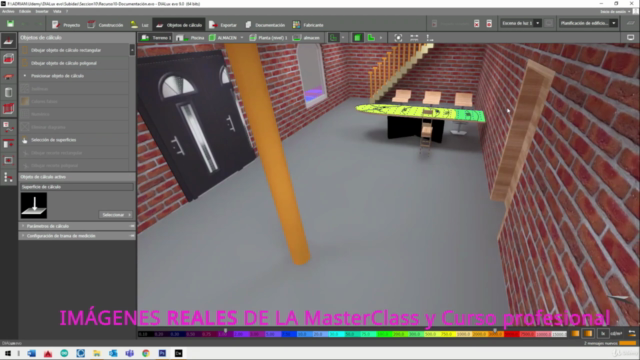Screen dimensions: 640x360
Task: Click the red dot calculation icon
Action: pos(489,24)
